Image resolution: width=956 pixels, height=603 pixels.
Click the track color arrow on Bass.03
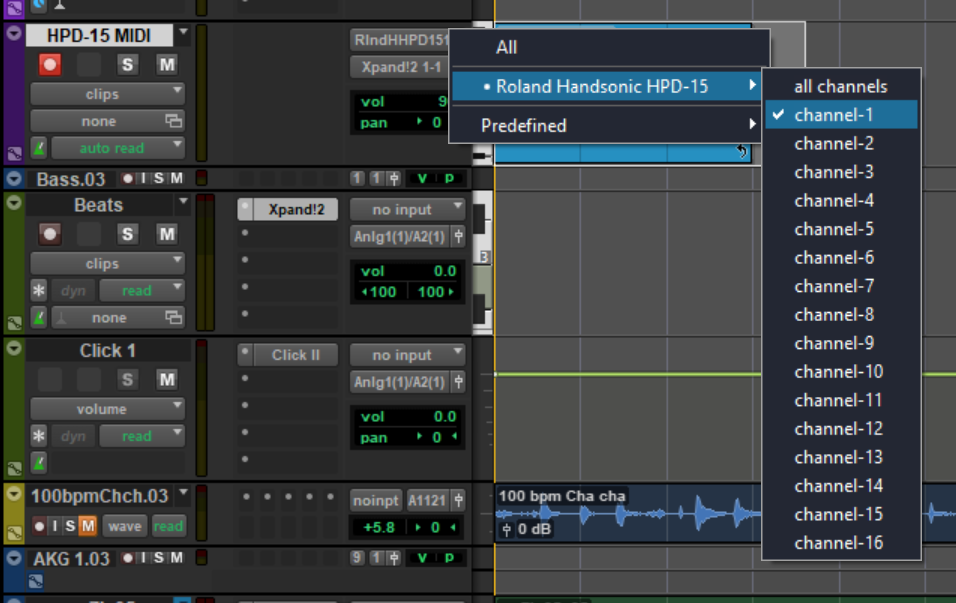(x=14, y=178)
